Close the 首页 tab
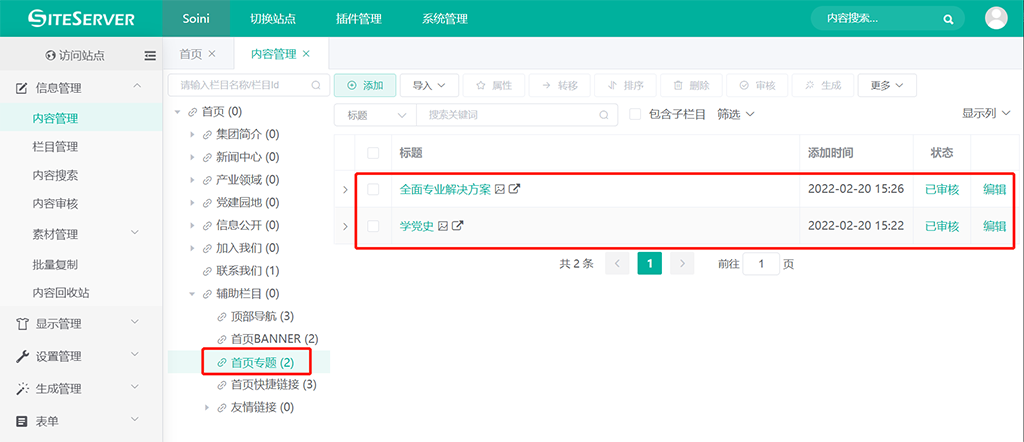This screenshot has width=1024, height=442. [212, 54]
